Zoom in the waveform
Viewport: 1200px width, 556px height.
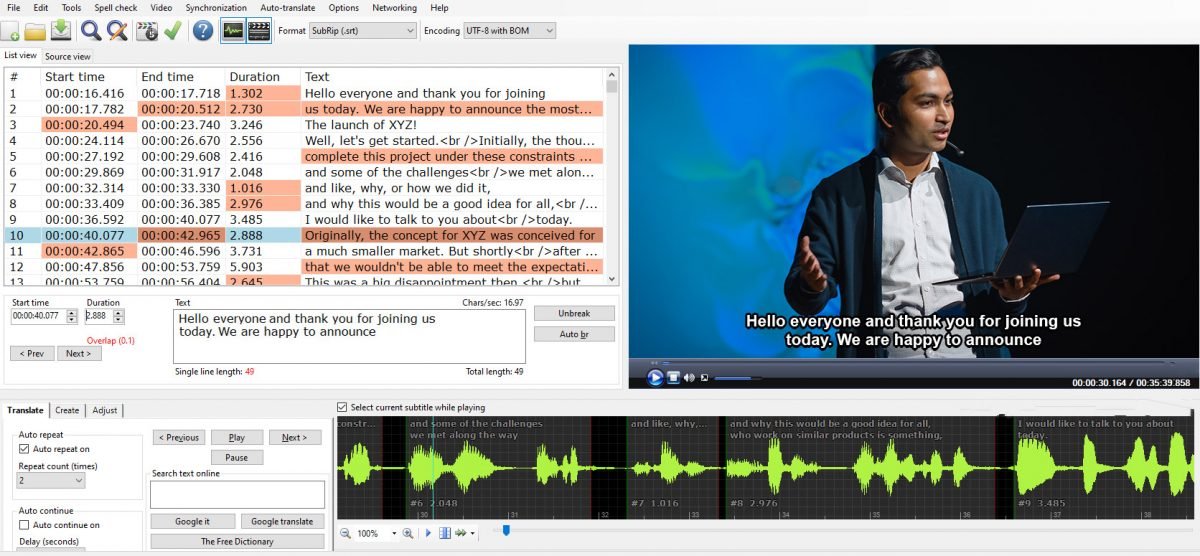click(x=408, y=533)
